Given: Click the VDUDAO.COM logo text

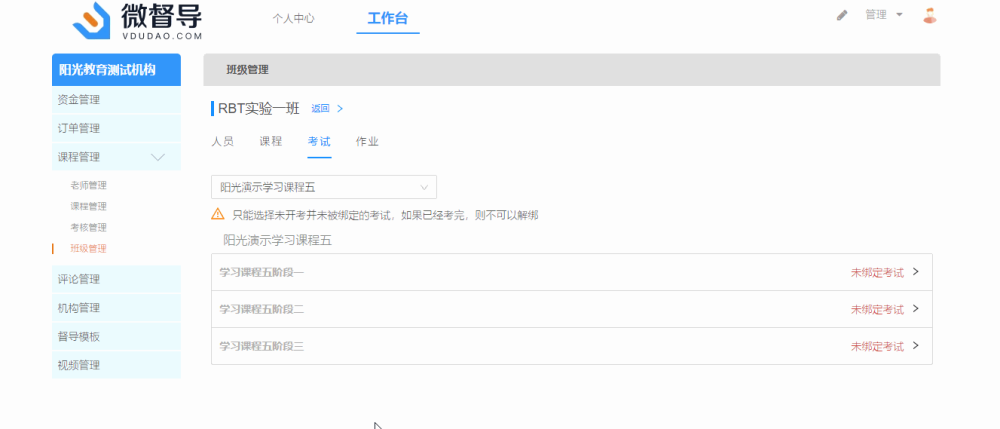Looking at the screenshot, I should 161,36.
